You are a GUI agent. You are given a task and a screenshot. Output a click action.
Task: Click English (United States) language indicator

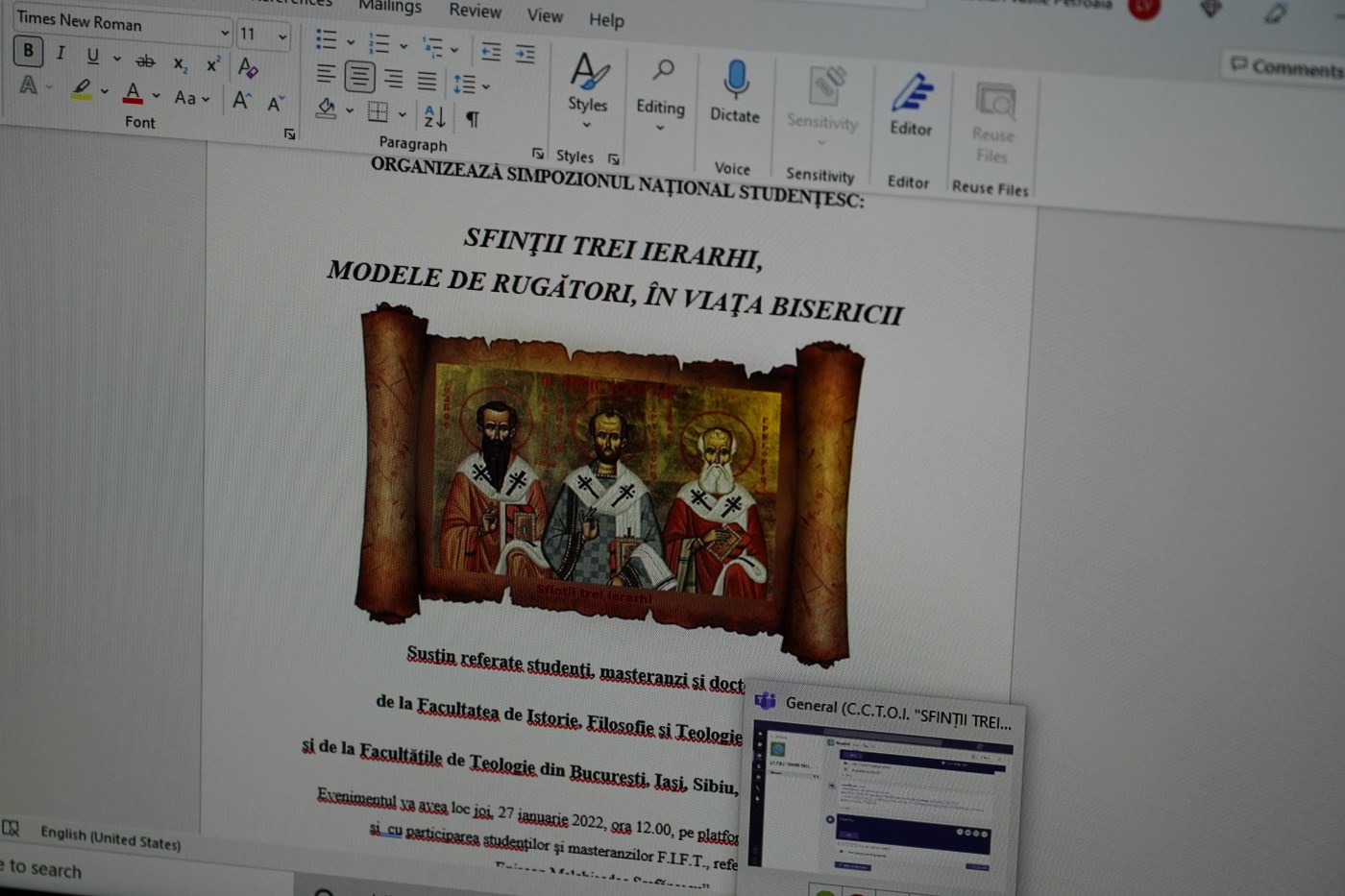(110, 838)
